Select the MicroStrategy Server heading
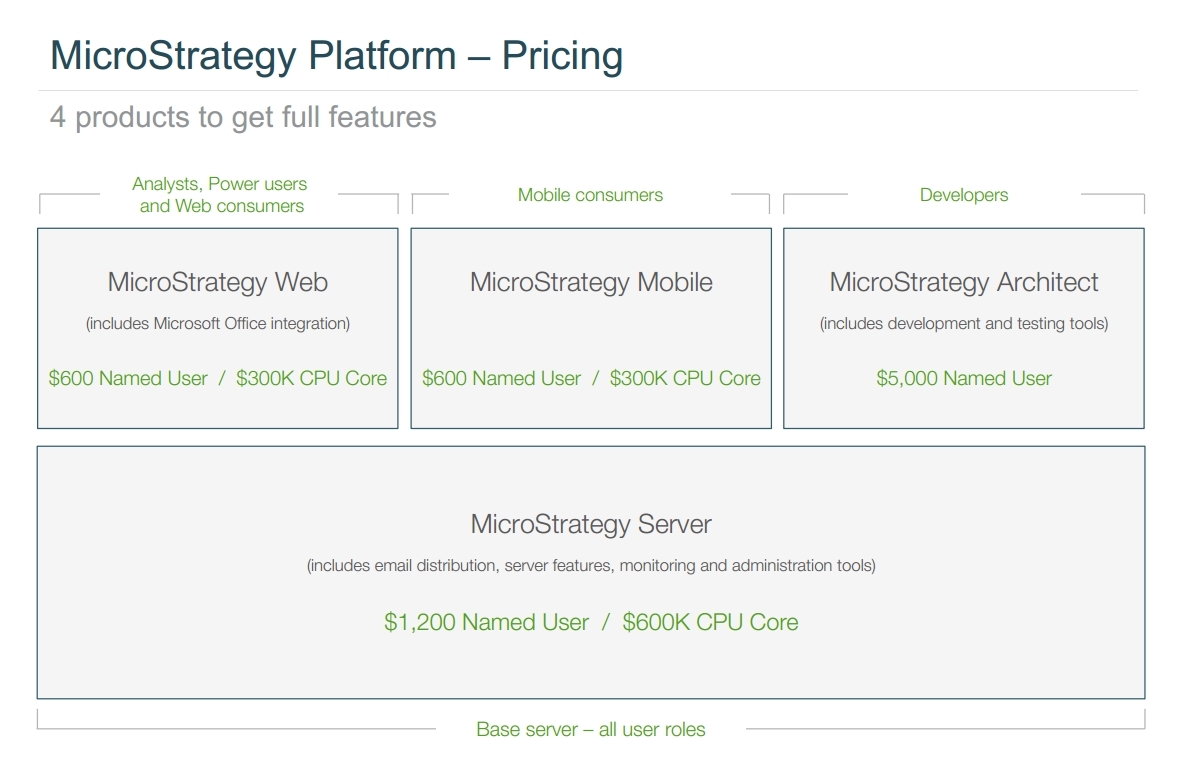 coord(591,524)
